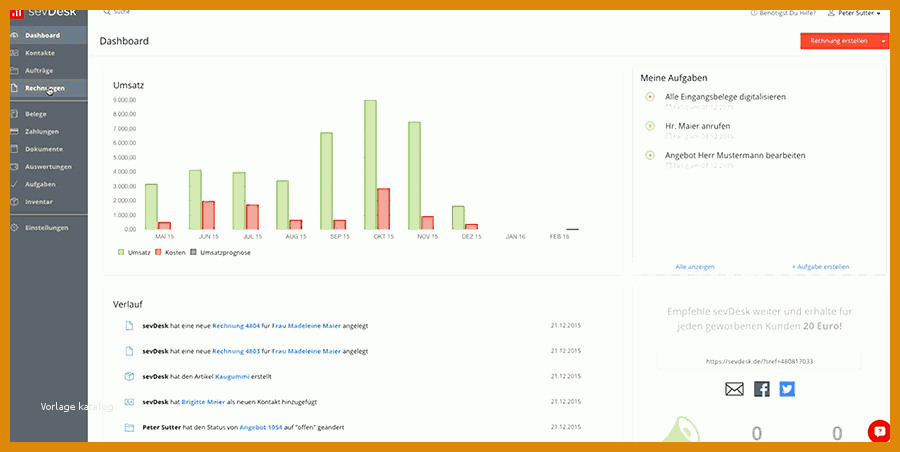
Task: Click the Kontakte card icon in sidebar
Action: (x=15, y=53)
